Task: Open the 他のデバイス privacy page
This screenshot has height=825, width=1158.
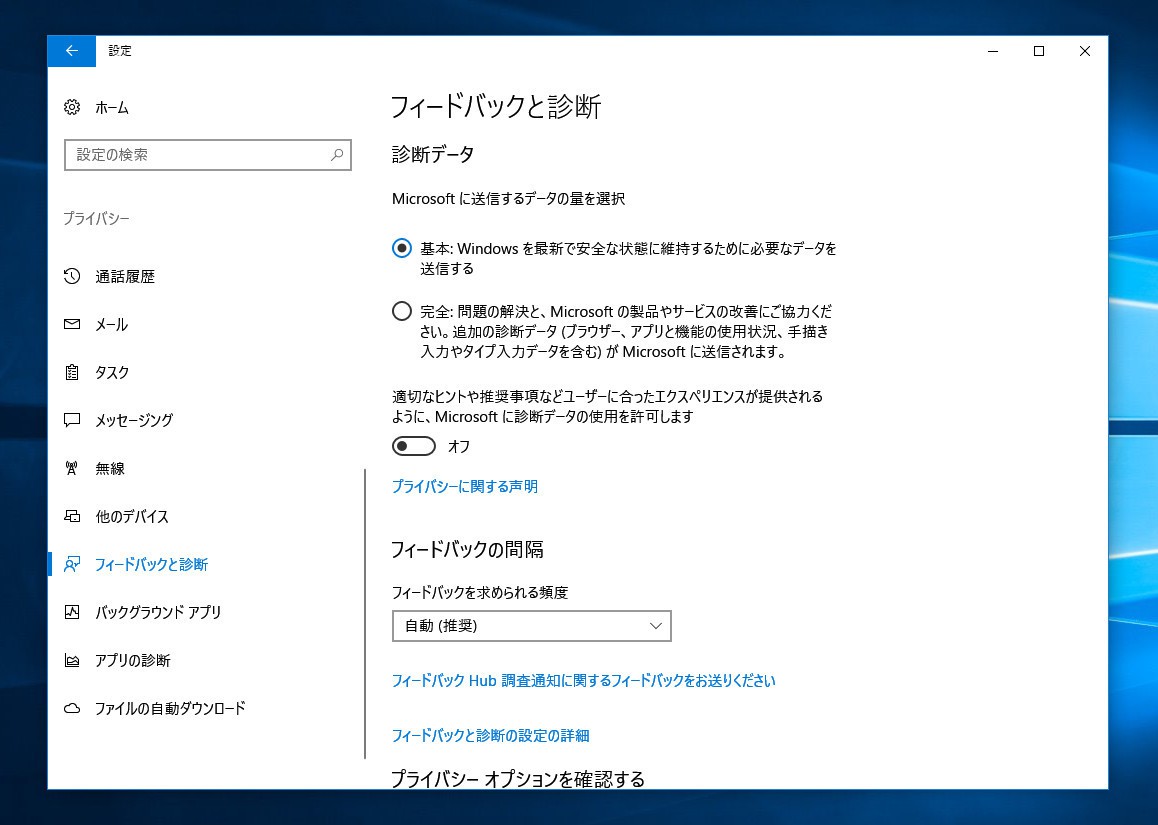Action: click(132, 516)
